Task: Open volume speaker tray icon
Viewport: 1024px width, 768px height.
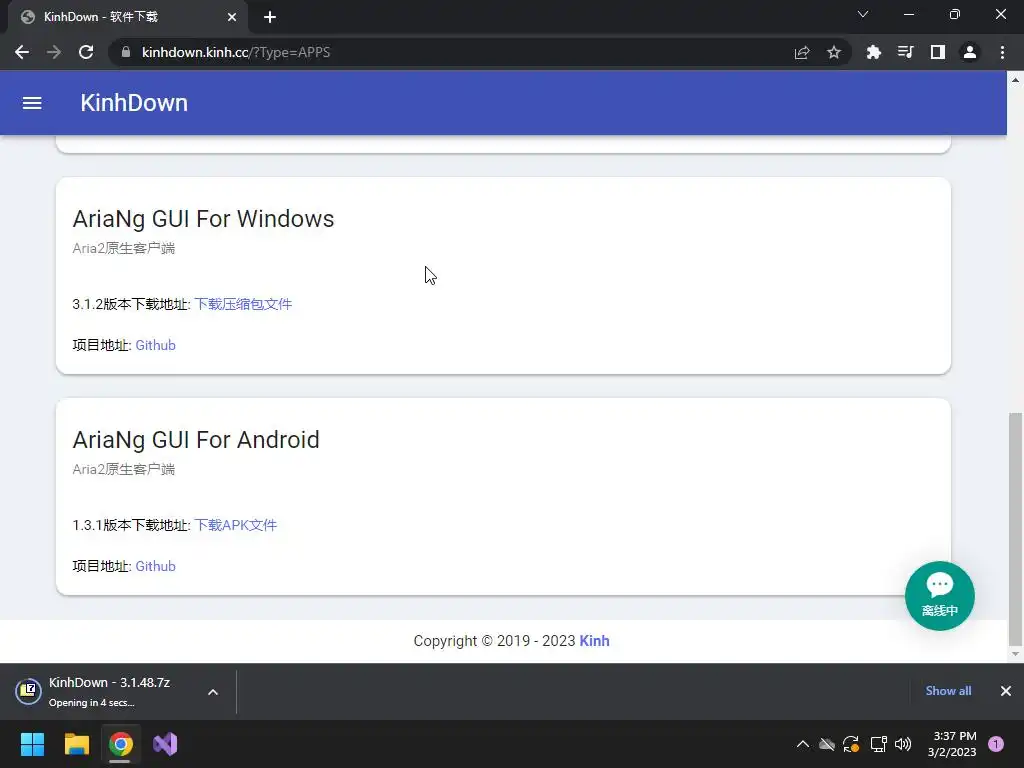Action: point(903,744)
